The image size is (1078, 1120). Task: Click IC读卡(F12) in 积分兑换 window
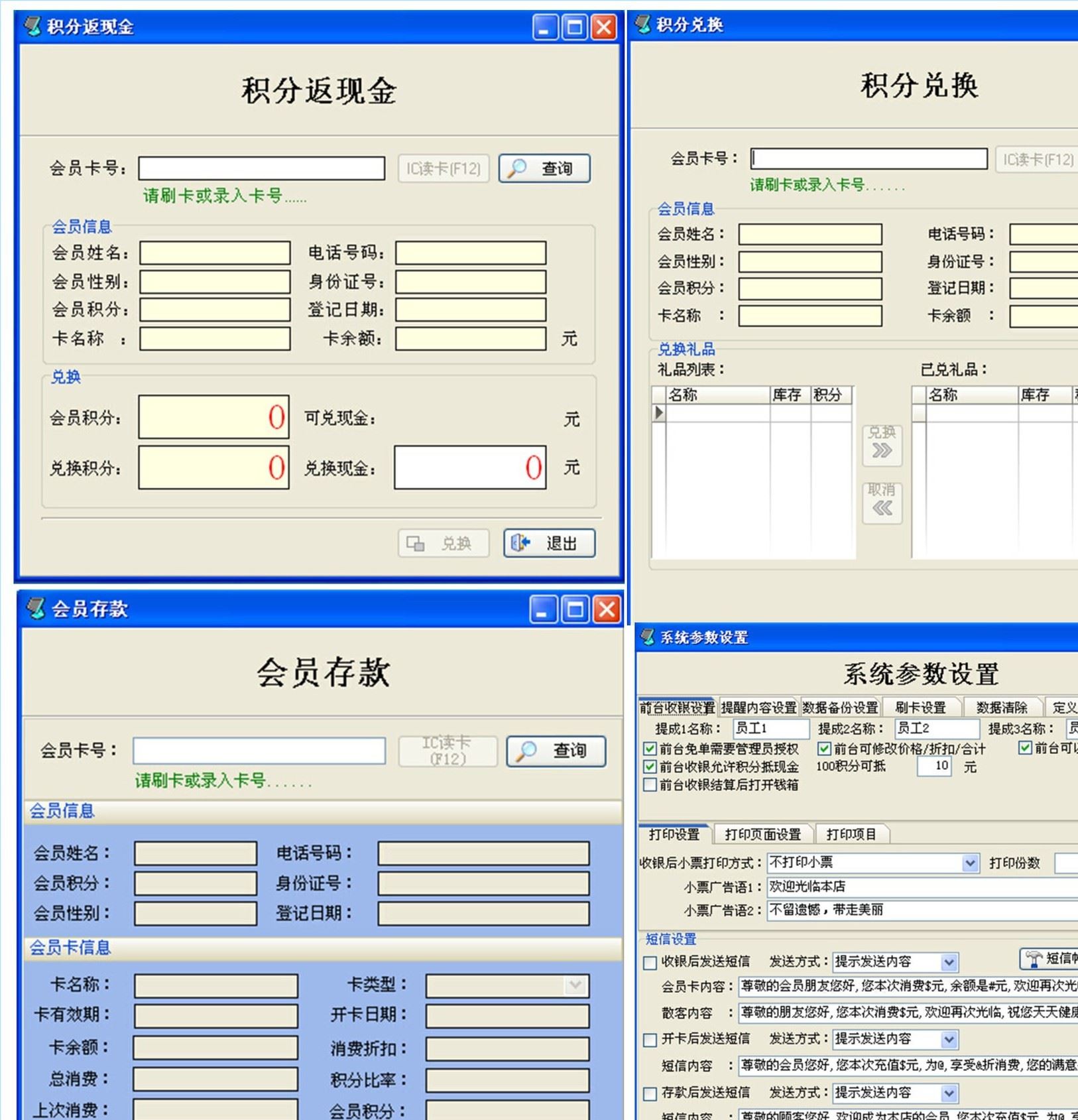tap(1038, 159)
